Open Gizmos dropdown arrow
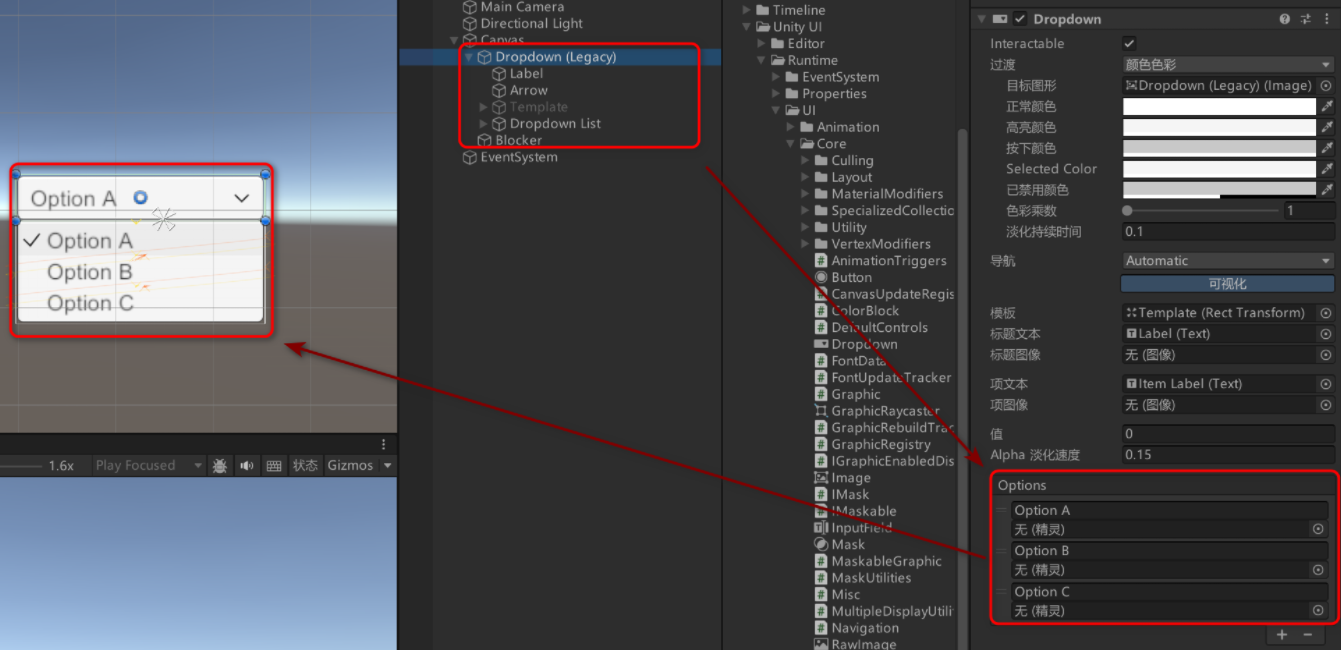The height and width of the screenshot is (650, 1341). [388, 466]
